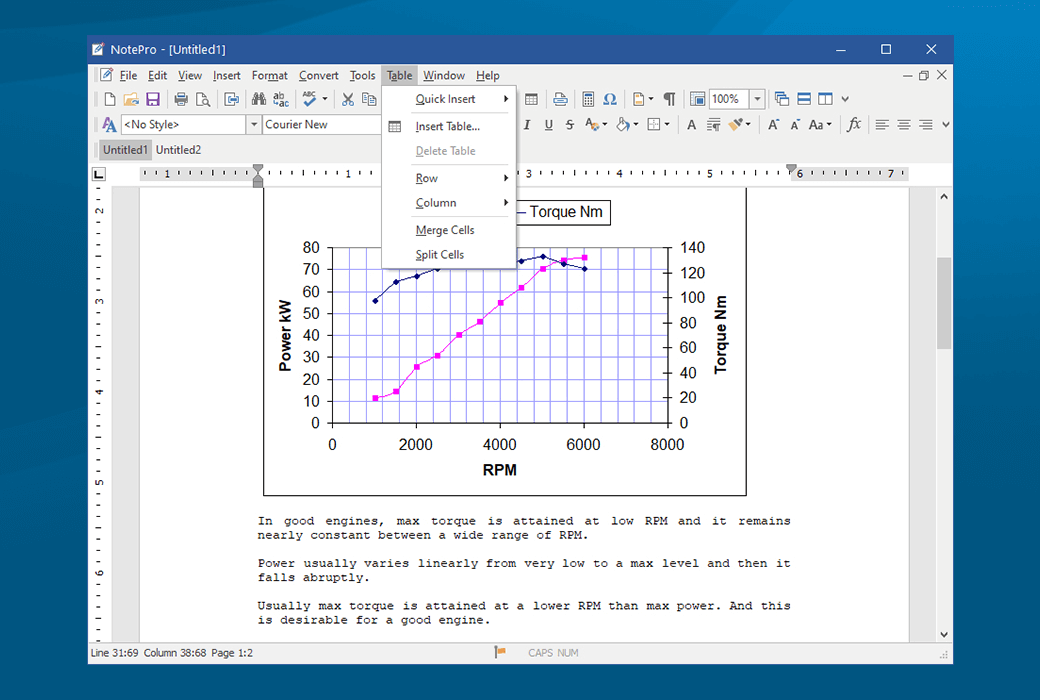Open the No Style dropdown arrow

pyautogui.click(x=253, y=125)
